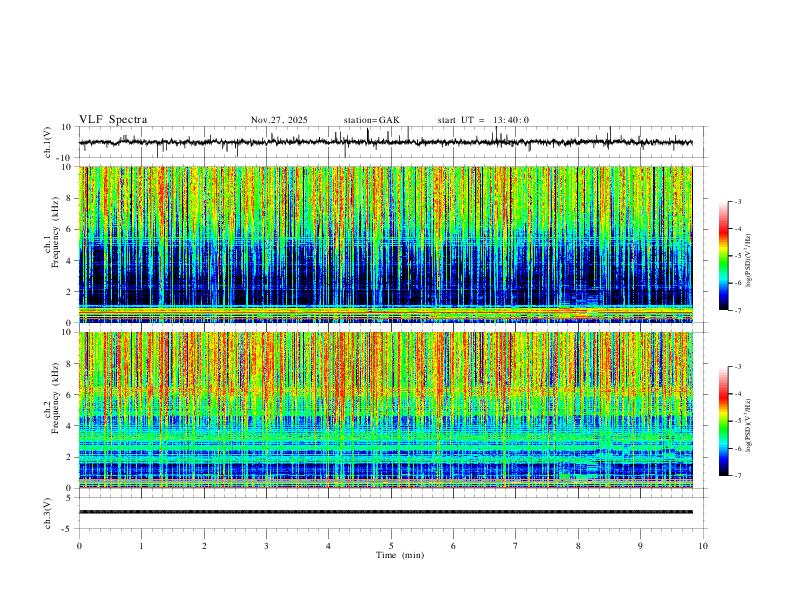Click the lower PSD color scale bar
This screenshot has width=792, height=612.
(x=723, y=421)
